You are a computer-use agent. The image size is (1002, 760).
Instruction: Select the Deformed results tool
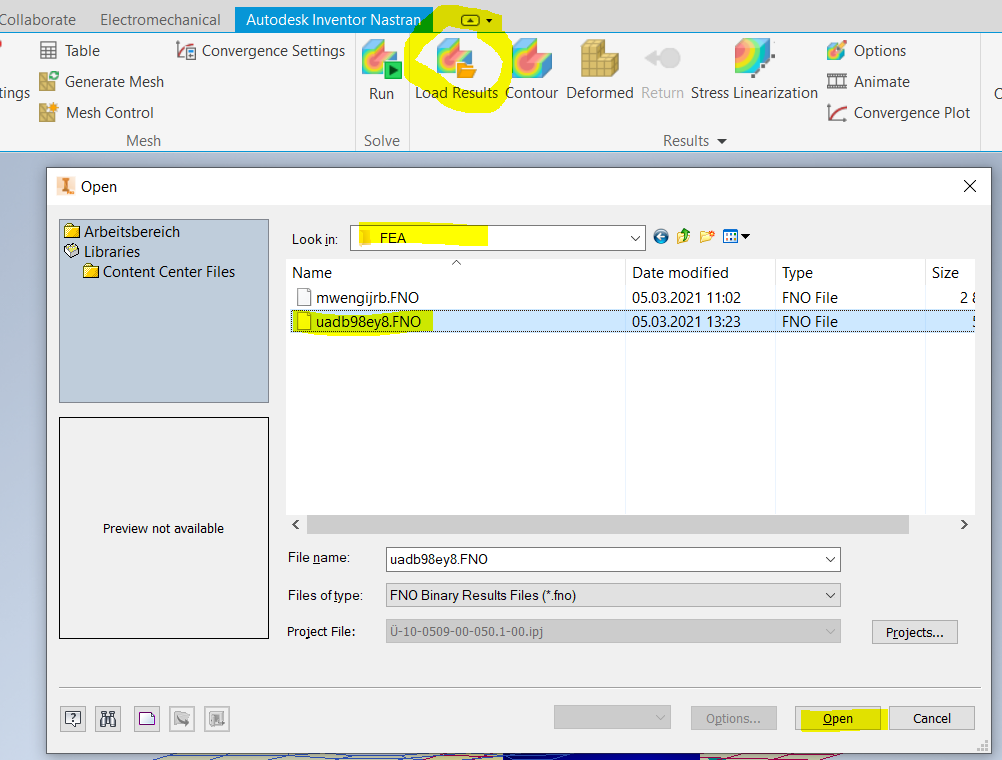[599, 70]
